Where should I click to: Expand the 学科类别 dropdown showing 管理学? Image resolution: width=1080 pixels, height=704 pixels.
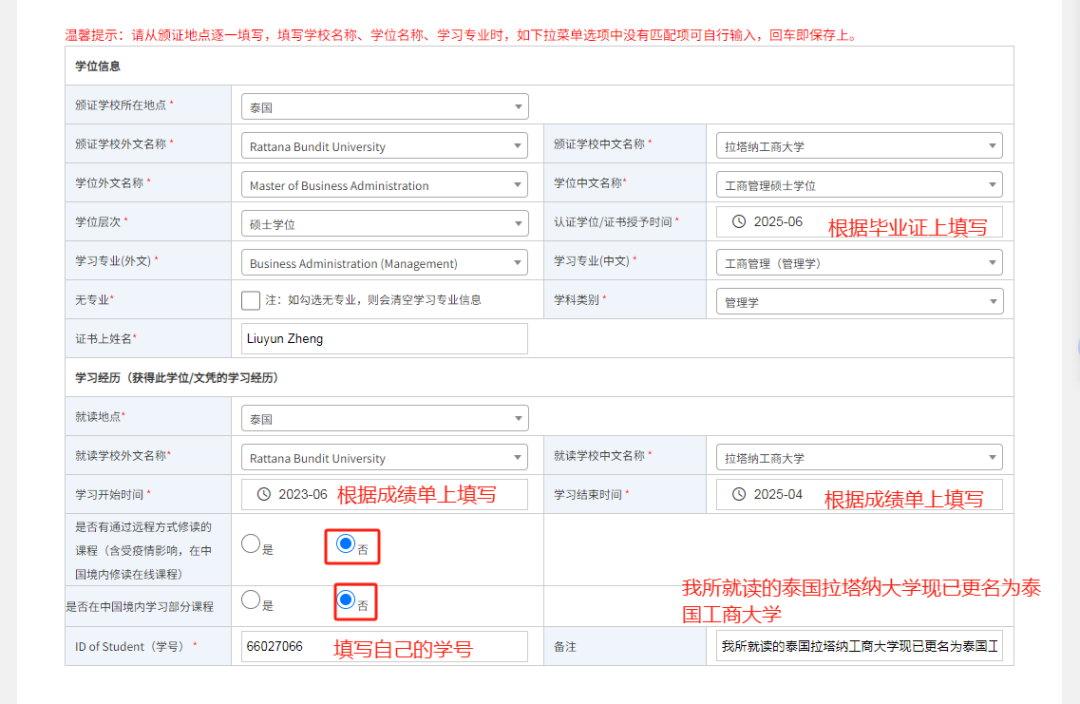click(859, 301)
